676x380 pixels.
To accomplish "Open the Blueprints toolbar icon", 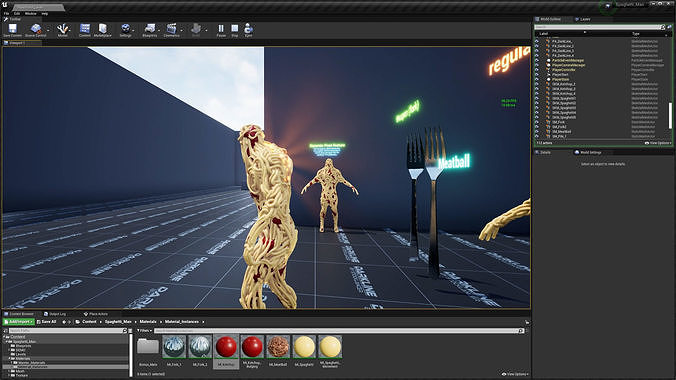I will tap(150, 29).
